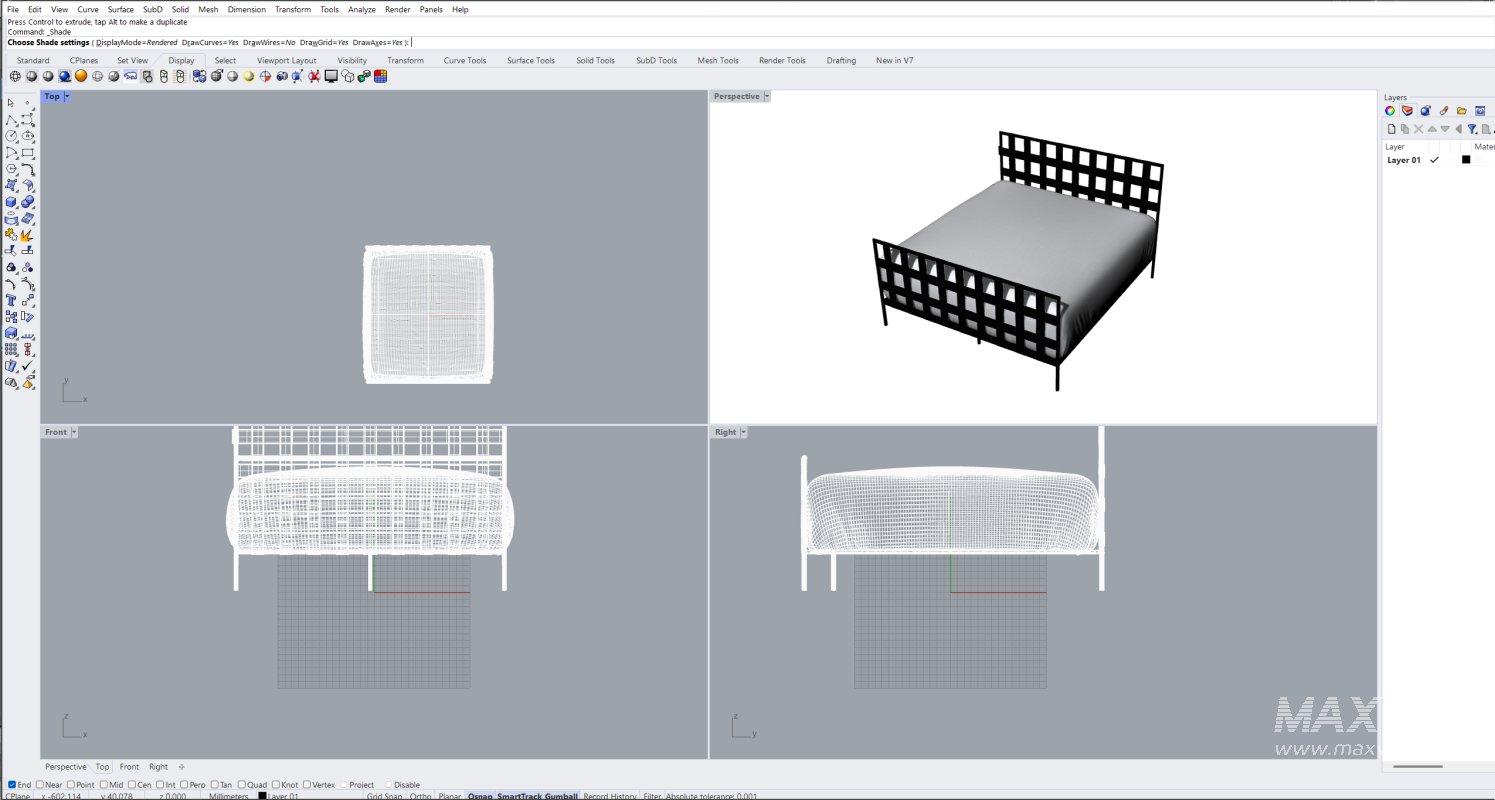Open the layer filter funnel icon
This screenshot has width=1495, height=800.
[1472, 129]
